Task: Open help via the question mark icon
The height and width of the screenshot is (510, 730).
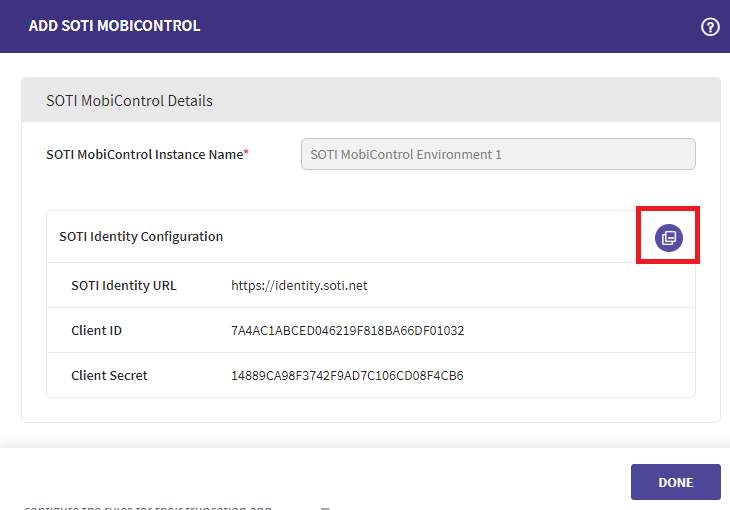Action: click(x=710, y=27)
